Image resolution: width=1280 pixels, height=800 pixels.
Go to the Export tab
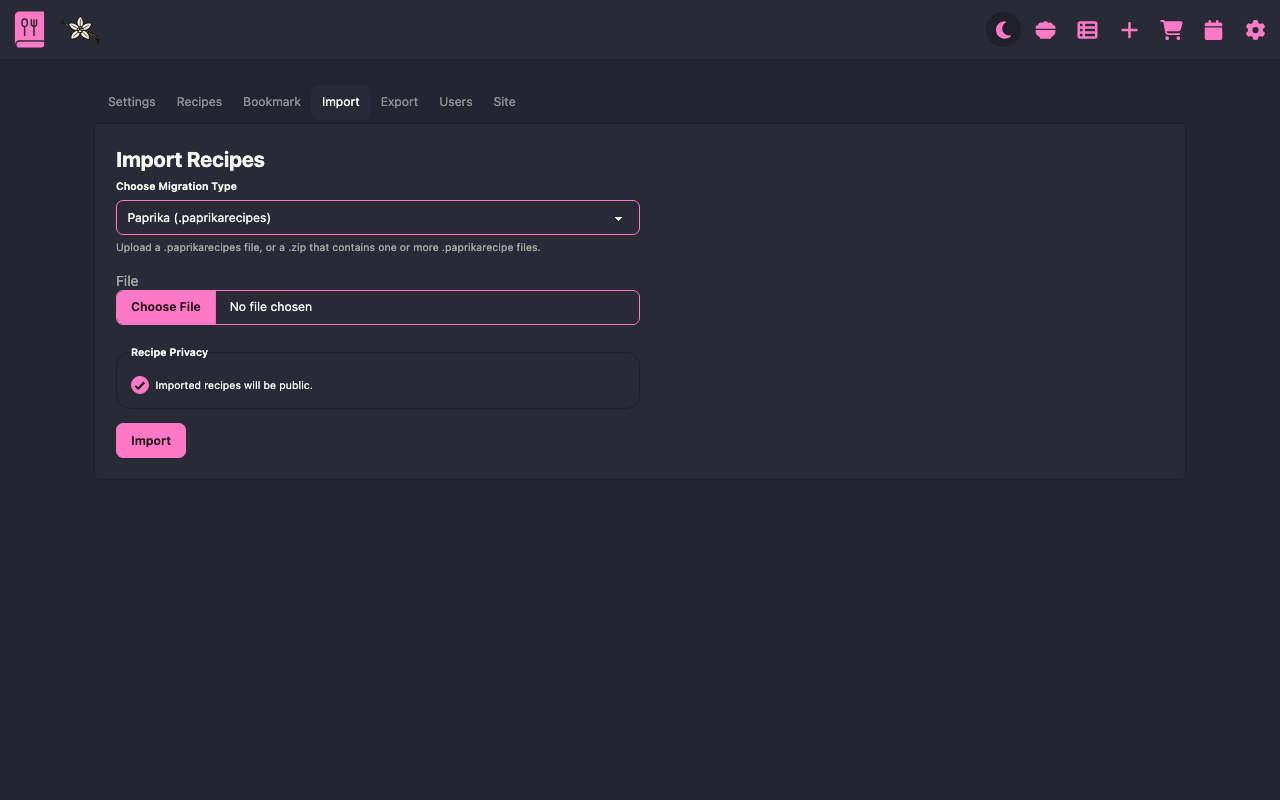[399, 102]
